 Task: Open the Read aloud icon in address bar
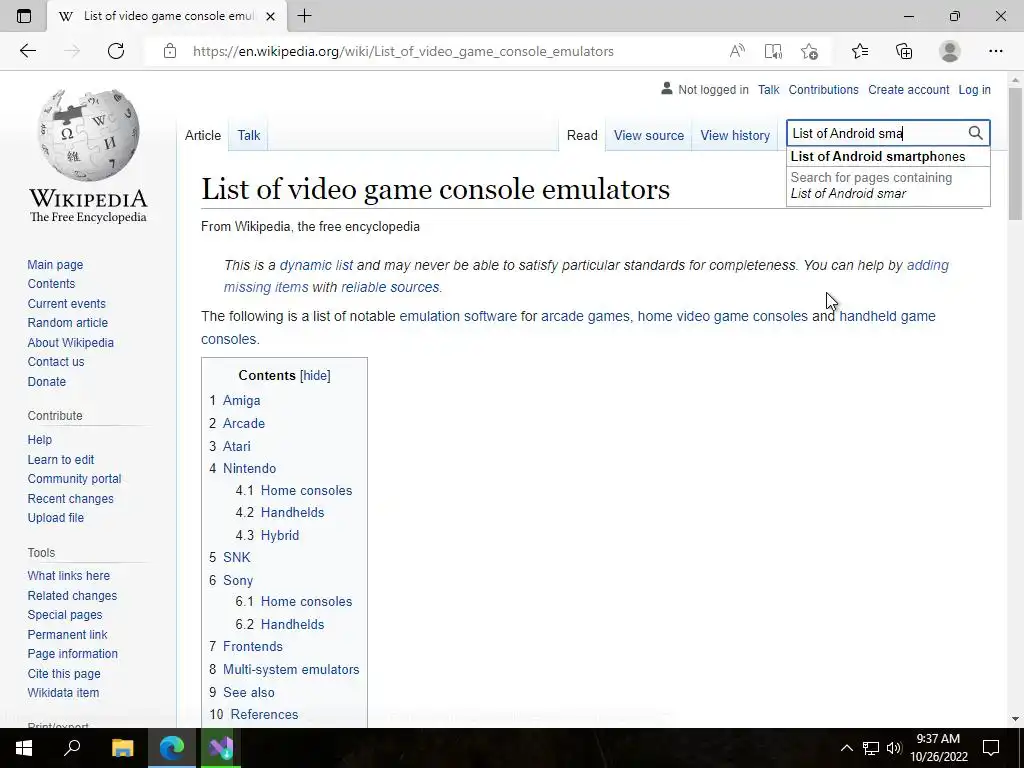click(x=737, y=51)
